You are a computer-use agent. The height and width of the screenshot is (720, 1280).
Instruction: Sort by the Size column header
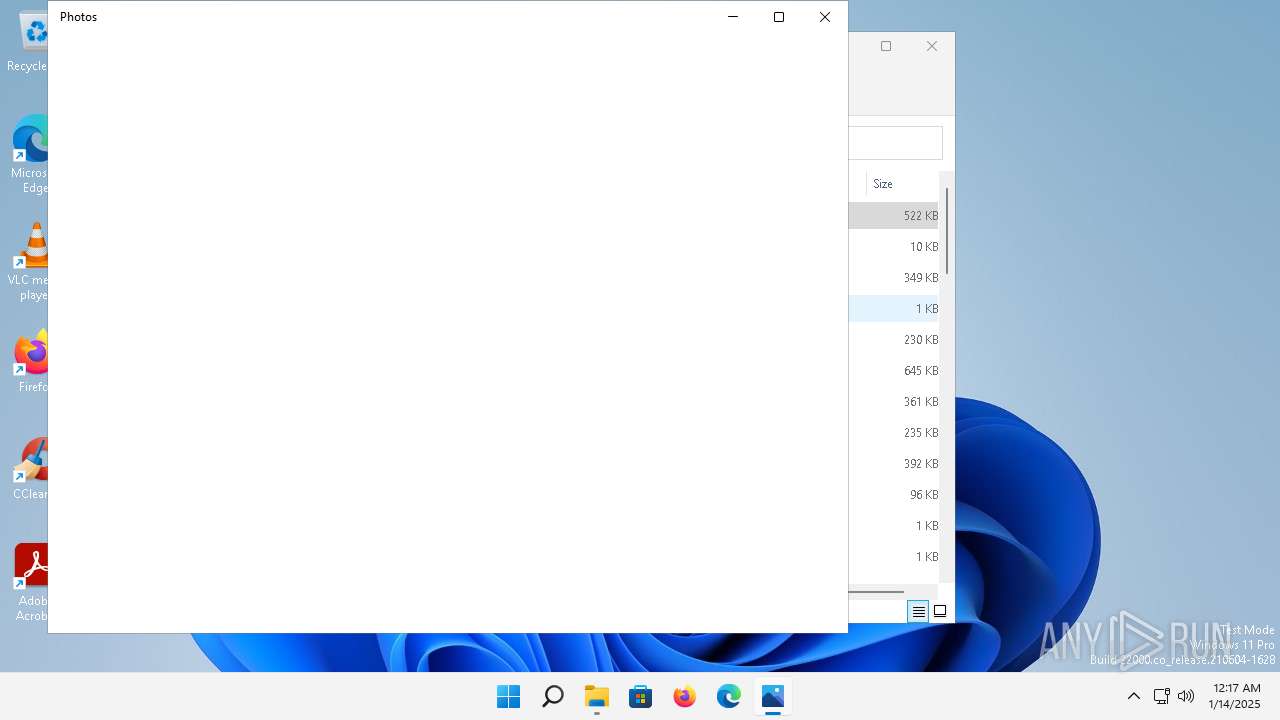tap(902, 184)
